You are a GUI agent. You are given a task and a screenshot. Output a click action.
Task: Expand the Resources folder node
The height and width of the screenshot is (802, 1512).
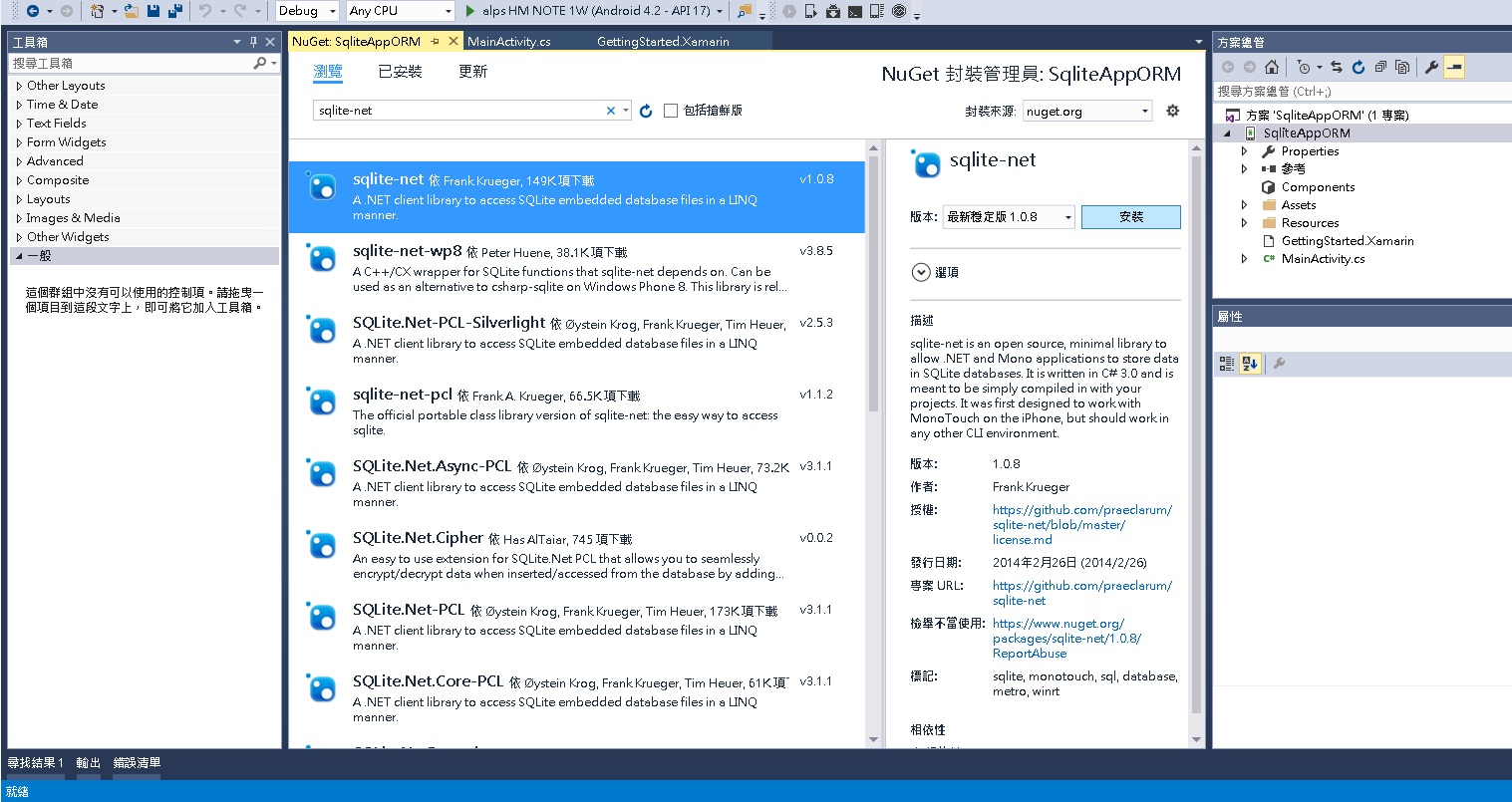(1244, 223)
